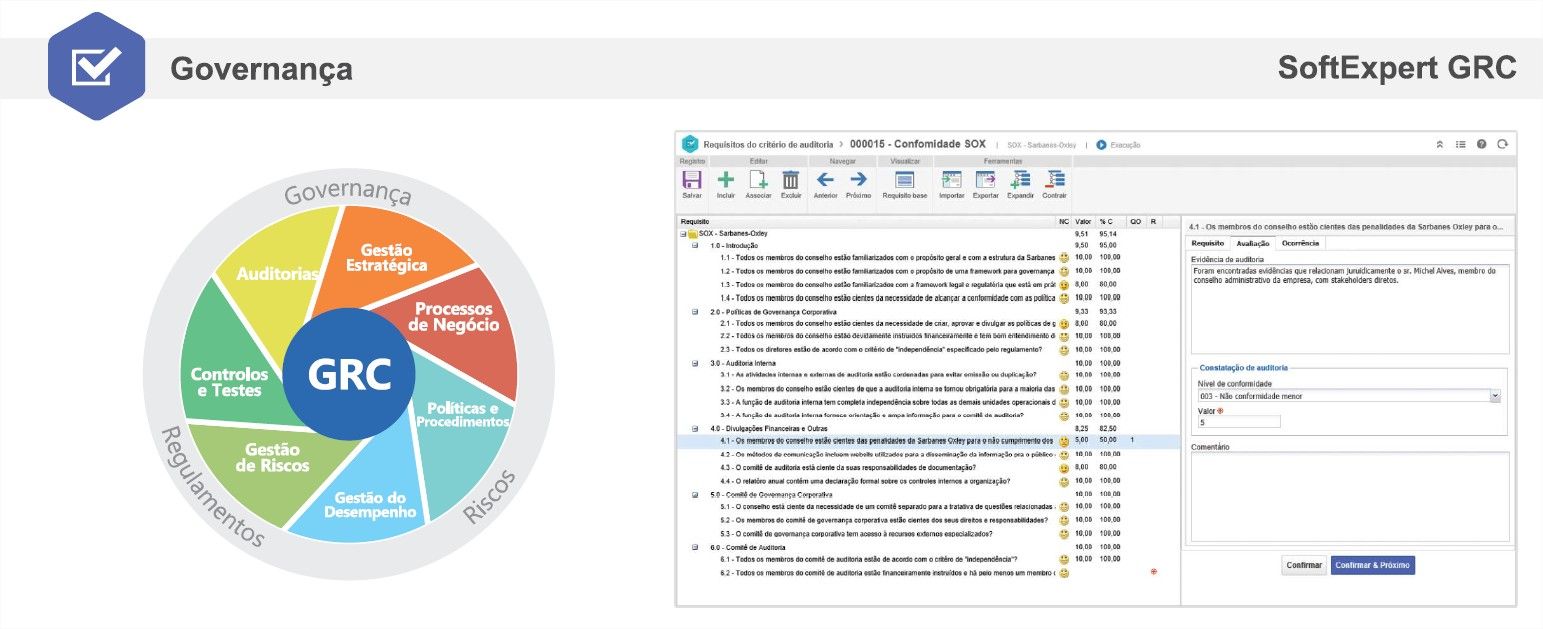Click the Comentário text area
This screenshot has height=629, width=1543.
(x=1350, y=497)
